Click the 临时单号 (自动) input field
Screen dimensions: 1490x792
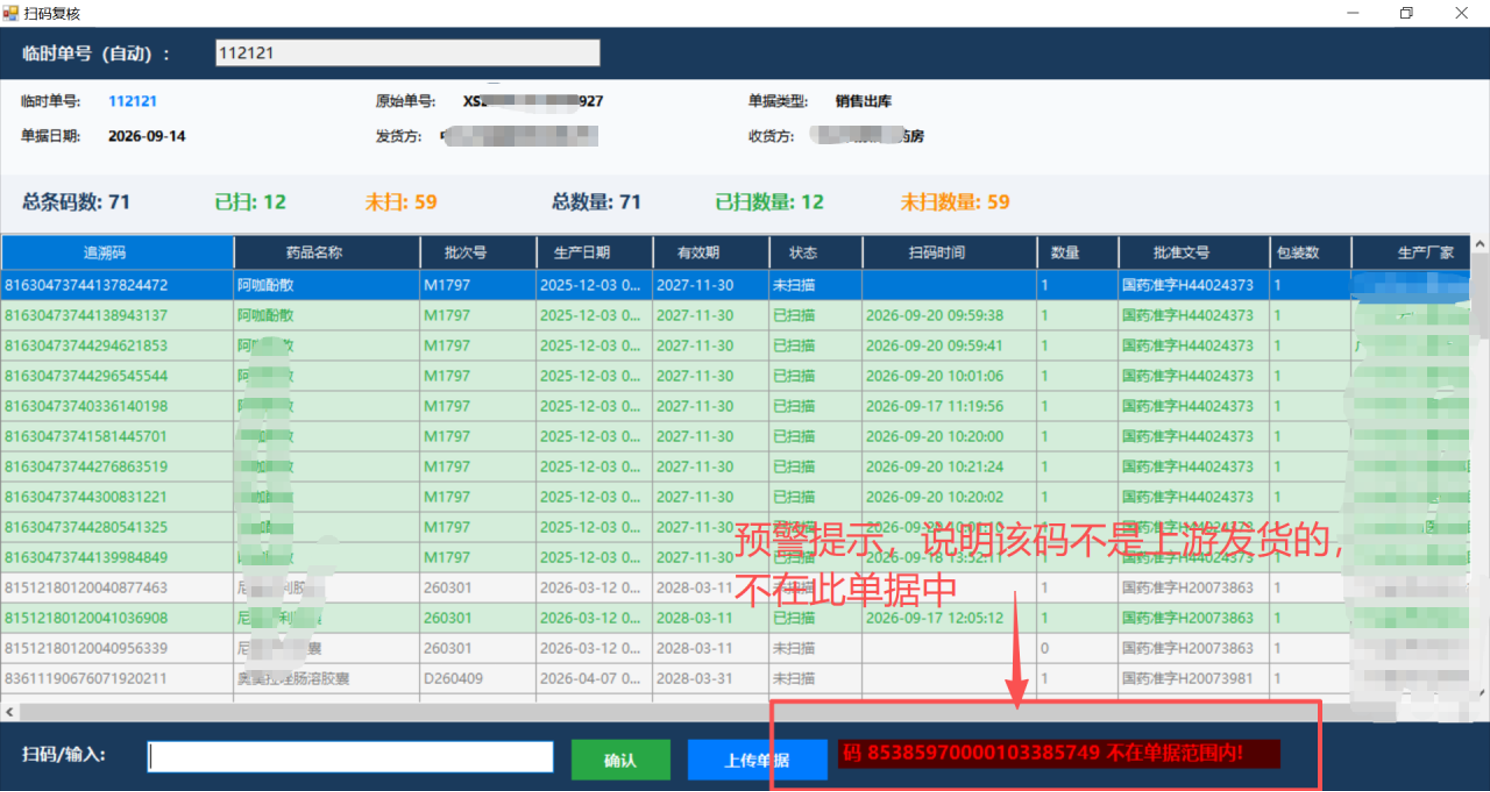pos(407,53)
